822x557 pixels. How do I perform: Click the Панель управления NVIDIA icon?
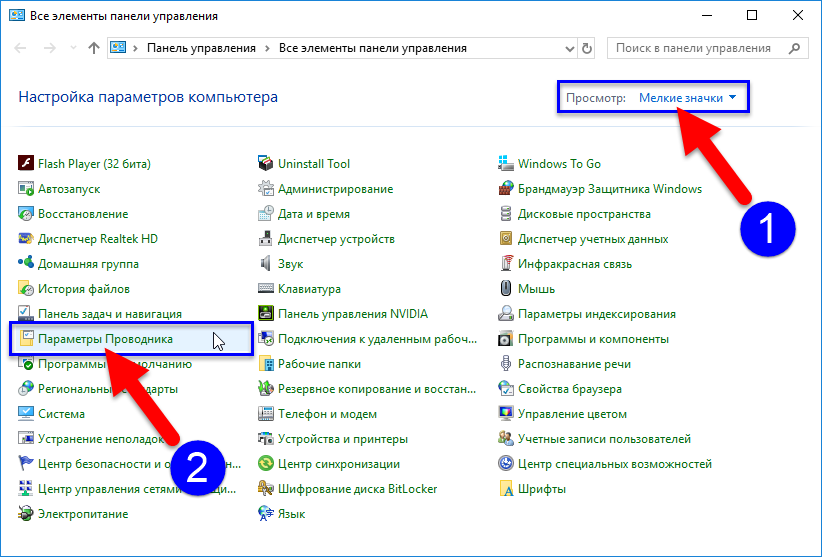(266, 314)
